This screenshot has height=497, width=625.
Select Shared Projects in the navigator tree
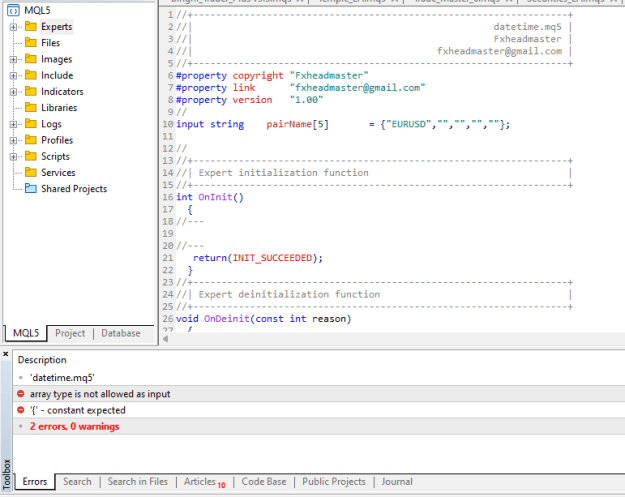click(x=74, y=189)
